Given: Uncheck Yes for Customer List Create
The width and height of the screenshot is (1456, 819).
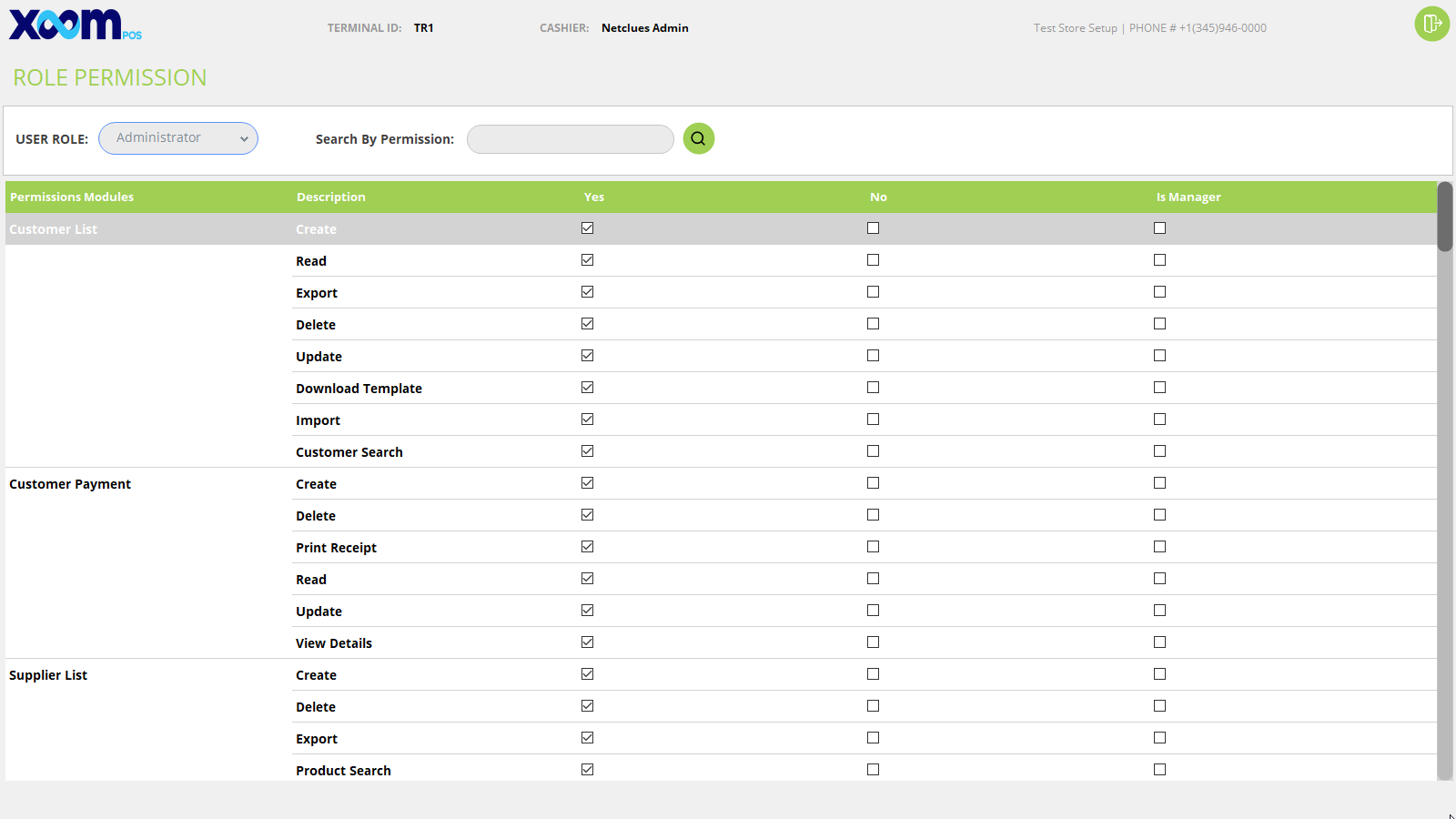Looking at the screenshot, I should [x=588, y=228].
